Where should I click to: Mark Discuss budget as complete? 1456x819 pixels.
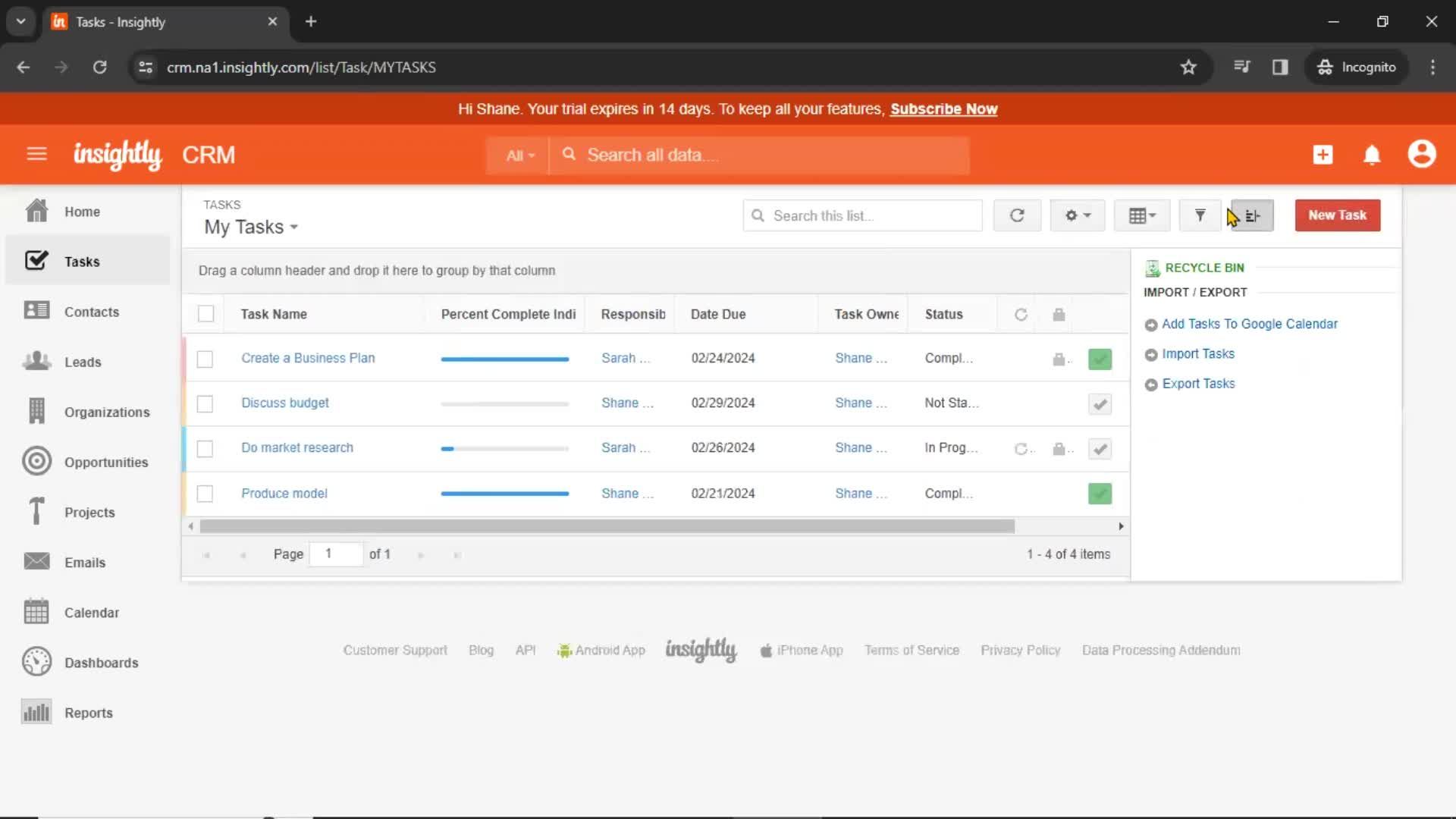(1100, 403)
